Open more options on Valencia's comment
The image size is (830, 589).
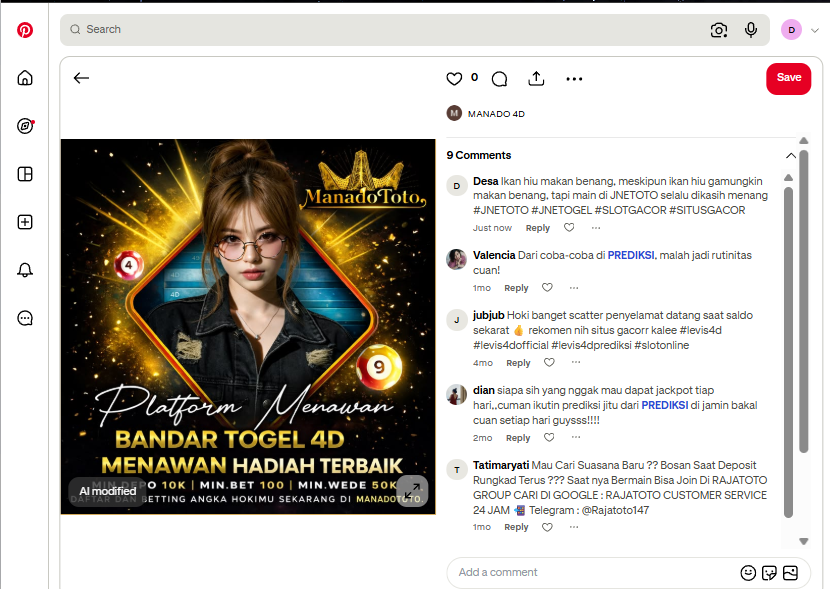574,287
